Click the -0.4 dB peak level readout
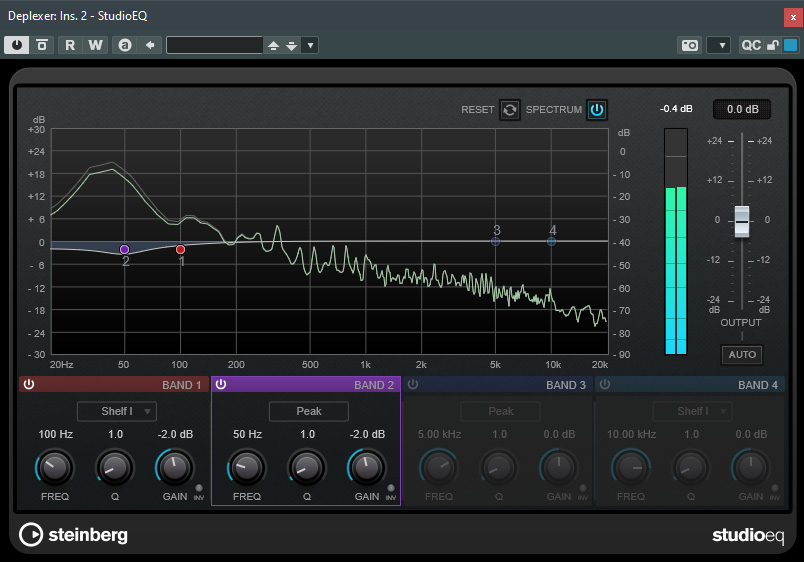The width and height of the screenshot is (804, 562). coord(676,109)
